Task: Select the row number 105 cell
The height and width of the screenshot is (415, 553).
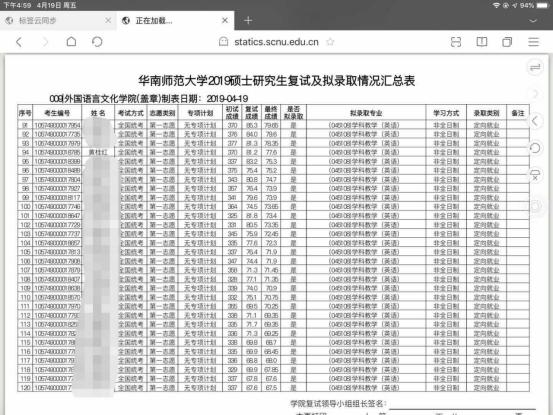Action: (x=25, y=252)
